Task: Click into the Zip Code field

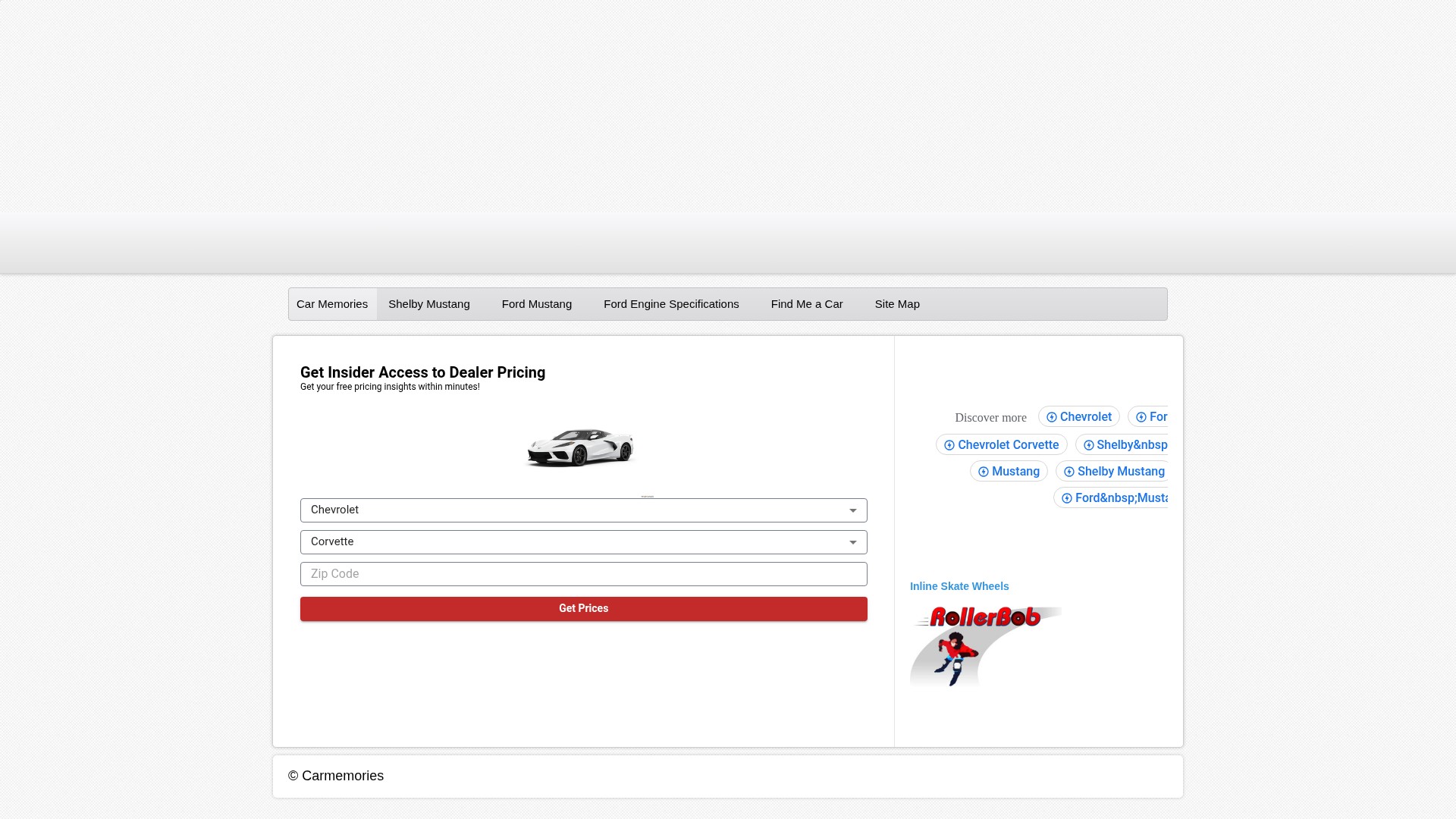Action: [584, 574]
